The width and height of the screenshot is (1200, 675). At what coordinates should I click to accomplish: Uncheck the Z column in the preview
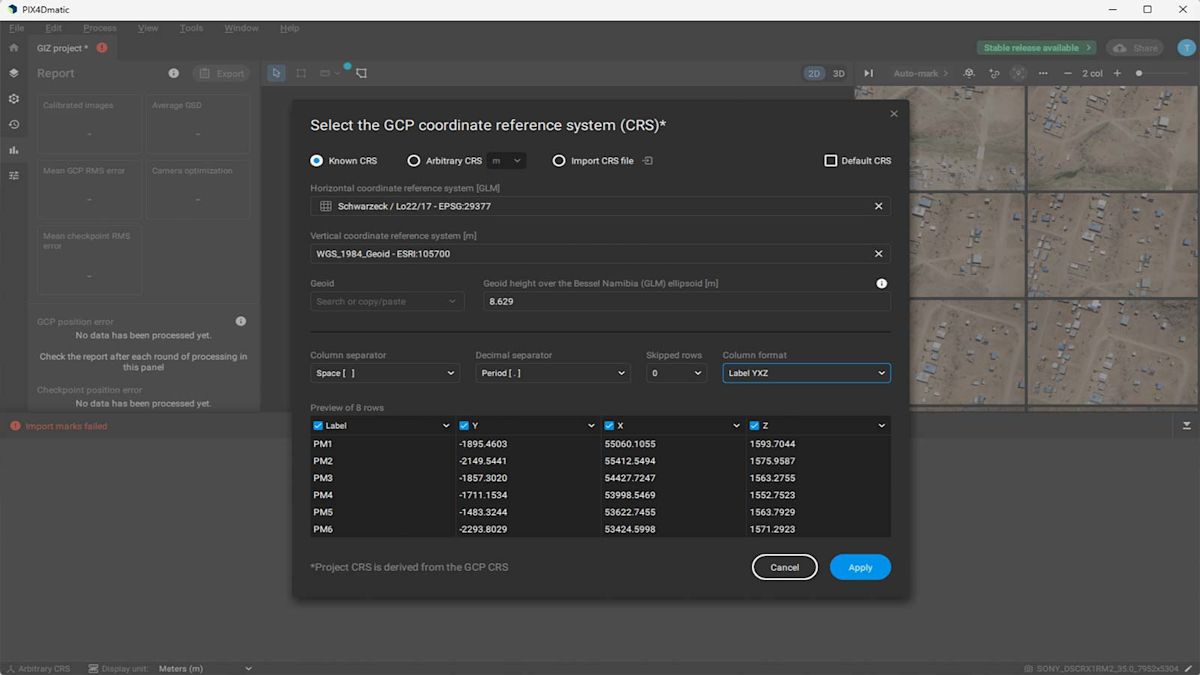[753, 425]
